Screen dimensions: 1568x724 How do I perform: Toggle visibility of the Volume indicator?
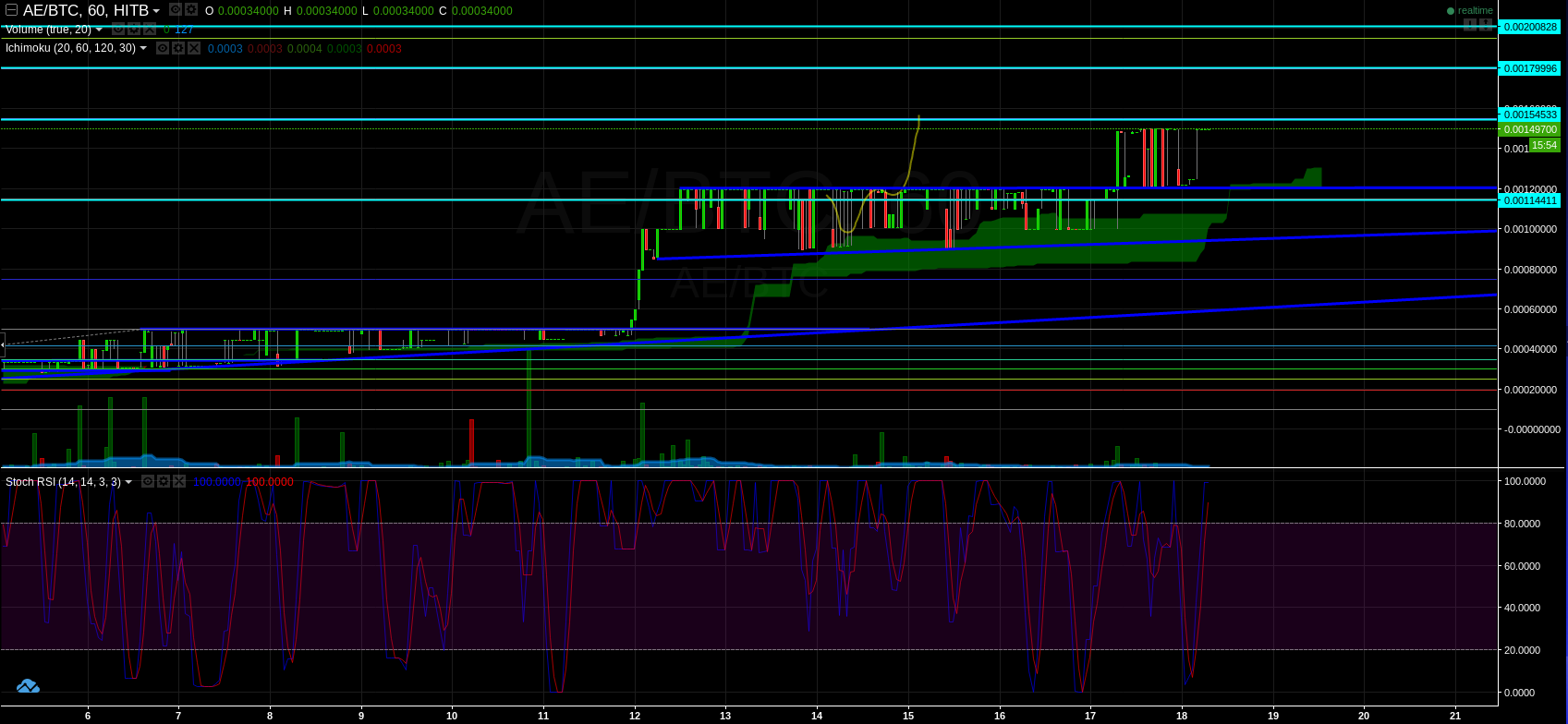pyautogui.click(x=118, y=29)
